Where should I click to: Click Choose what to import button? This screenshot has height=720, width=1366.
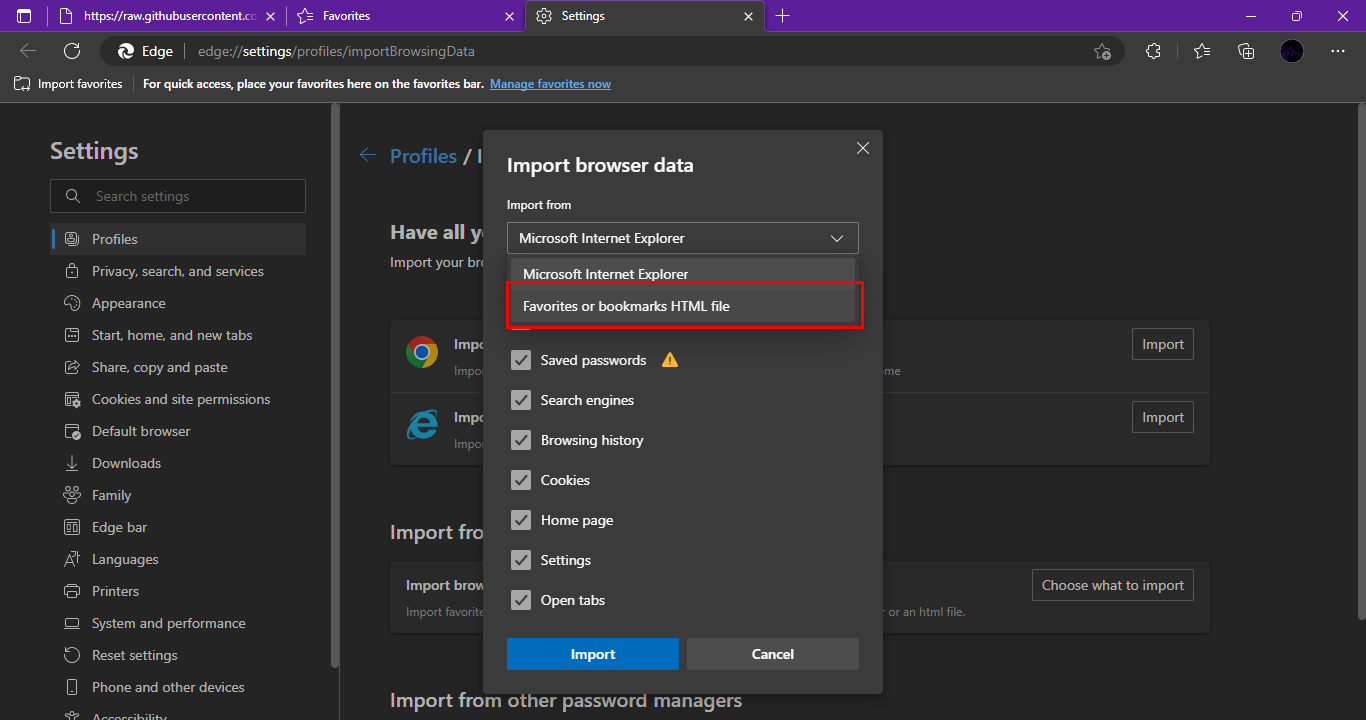point(1113,585)
